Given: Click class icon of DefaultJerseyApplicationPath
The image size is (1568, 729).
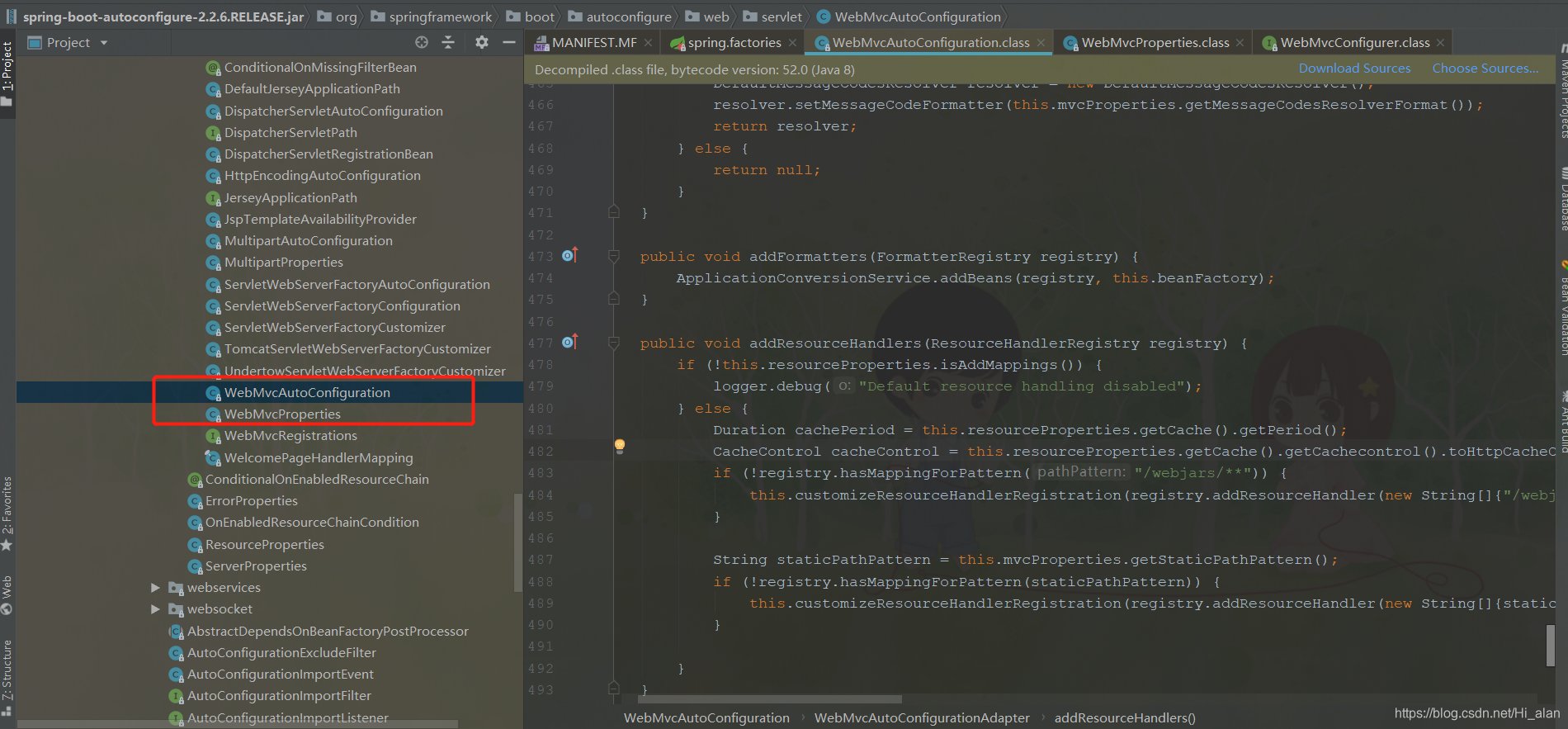Looking at the screenshot, I should click(213, 89).
